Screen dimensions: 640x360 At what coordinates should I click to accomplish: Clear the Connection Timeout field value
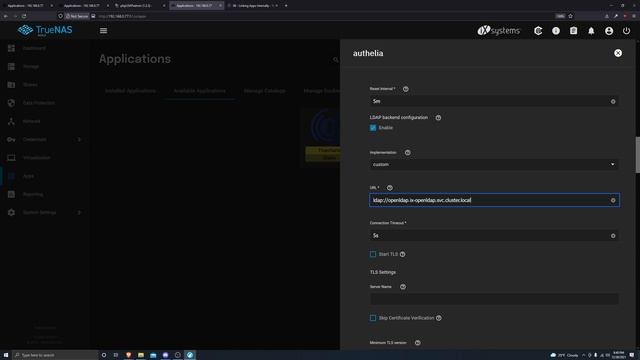[x=613, y=236]
